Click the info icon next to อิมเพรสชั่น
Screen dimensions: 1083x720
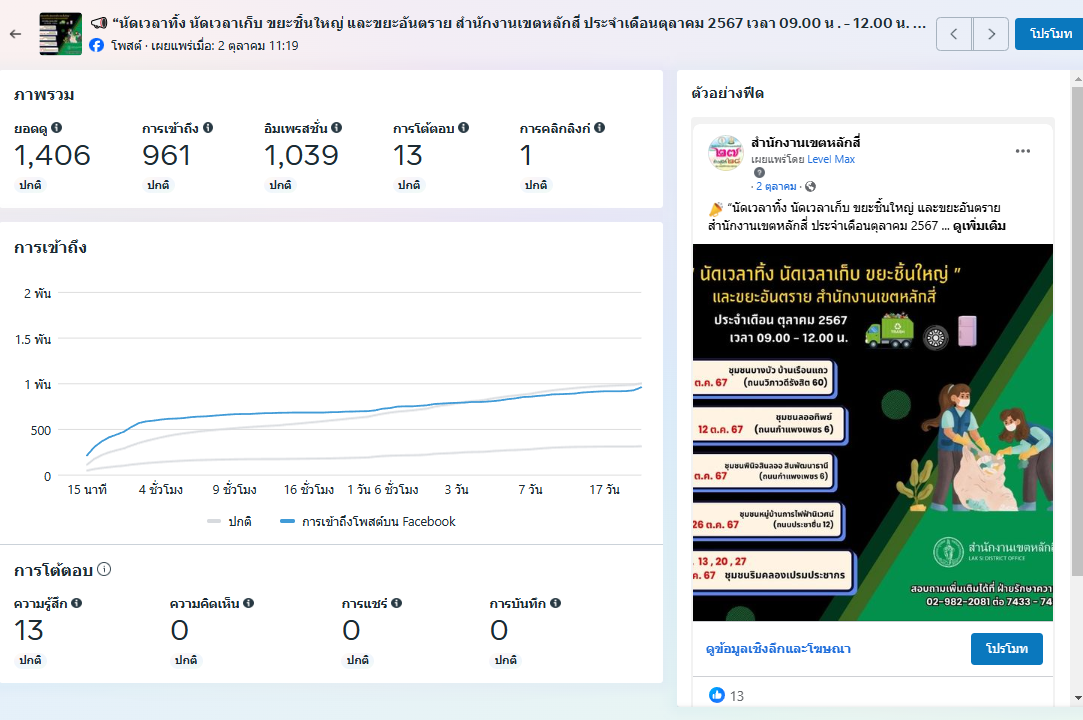coord(337,128)
